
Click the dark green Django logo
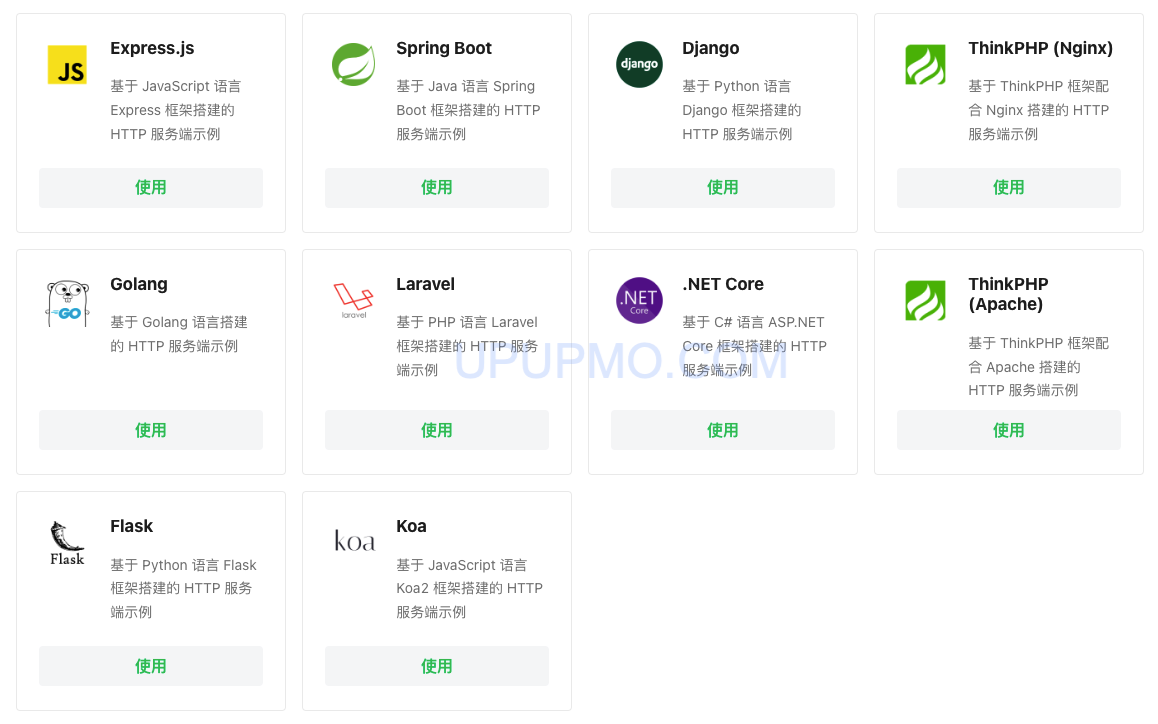tap(639, 64)
